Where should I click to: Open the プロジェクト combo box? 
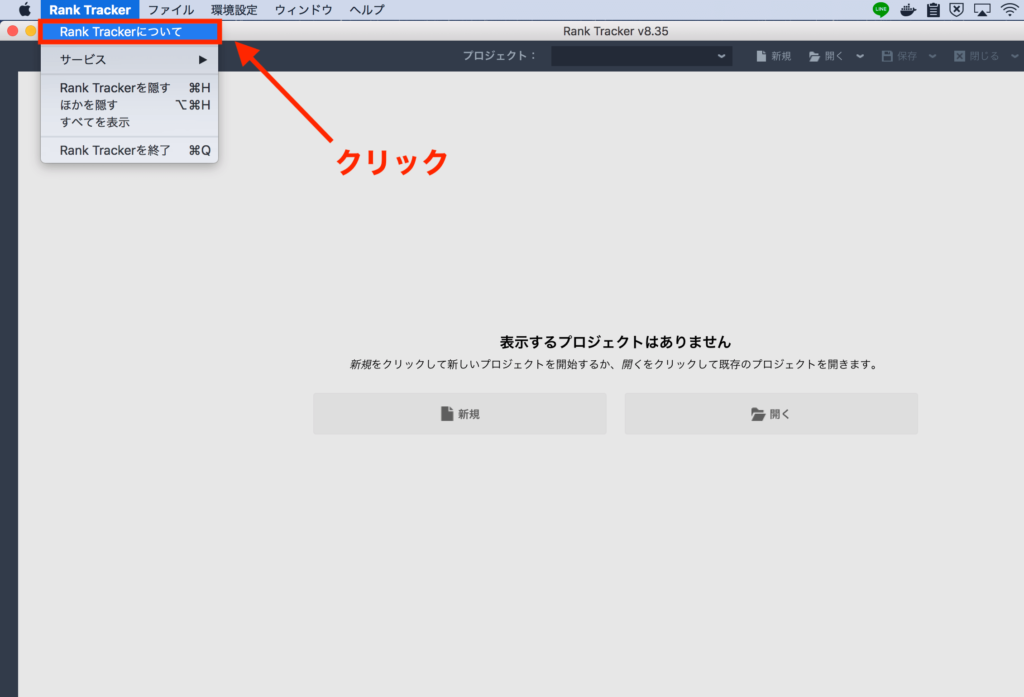(x=641, y=56)
